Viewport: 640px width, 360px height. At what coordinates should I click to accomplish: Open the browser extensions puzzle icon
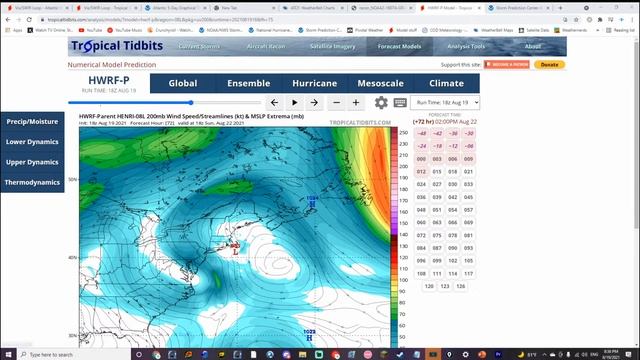600,19
